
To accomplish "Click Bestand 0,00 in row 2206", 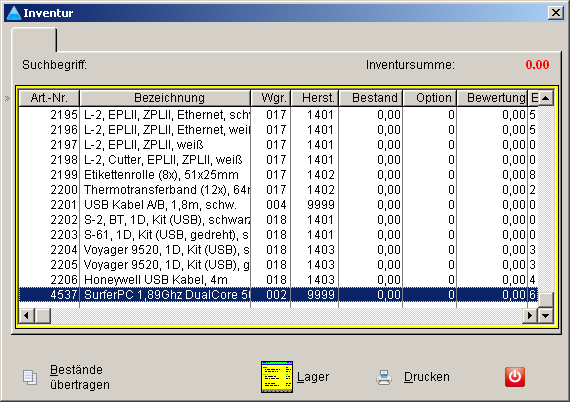I will [x=389, y=280].
